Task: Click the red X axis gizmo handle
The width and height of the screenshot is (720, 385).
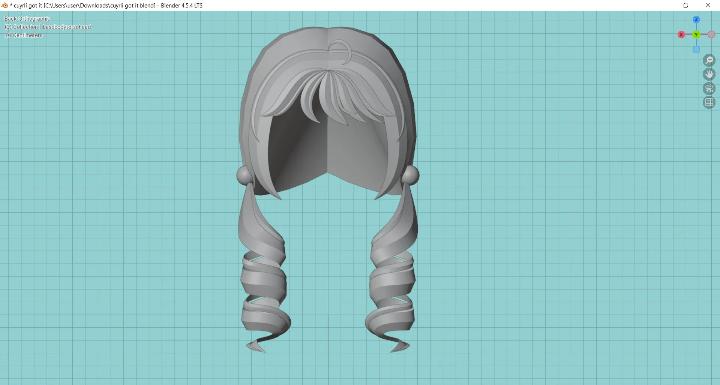Action: click(x=681, y=34)
